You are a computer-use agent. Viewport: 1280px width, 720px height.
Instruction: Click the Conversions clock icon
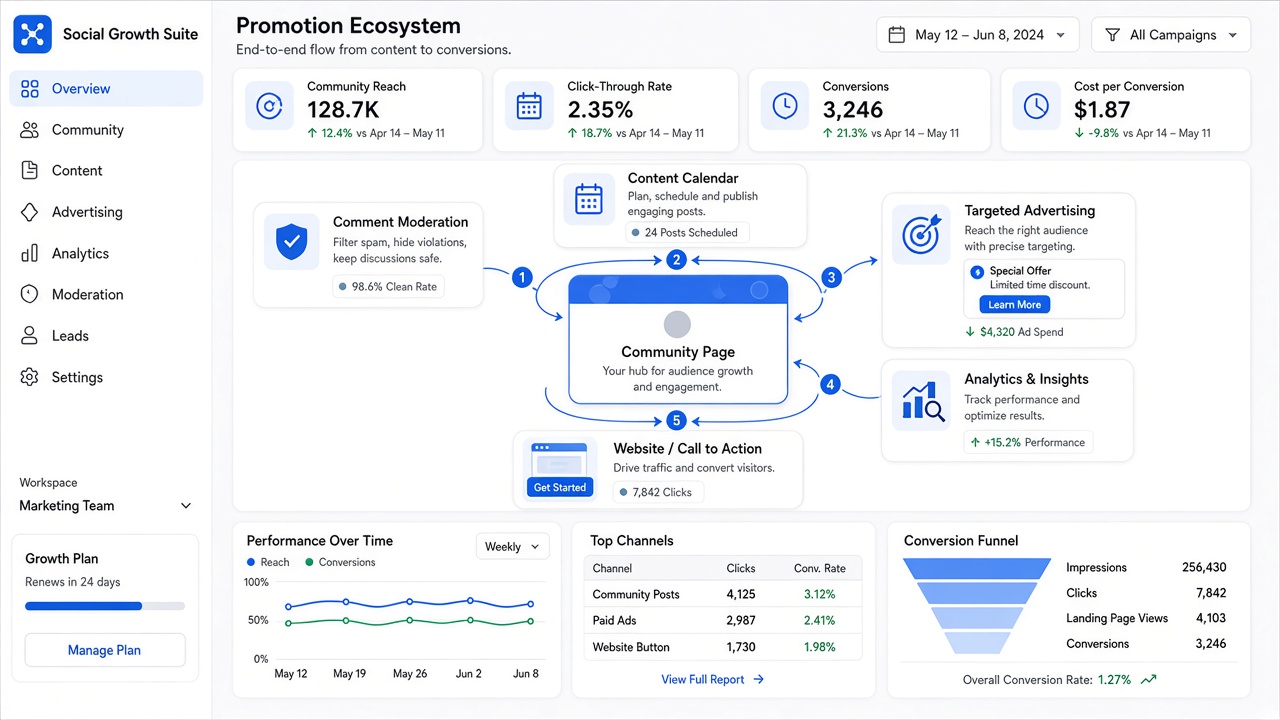[x=785, y=106]
